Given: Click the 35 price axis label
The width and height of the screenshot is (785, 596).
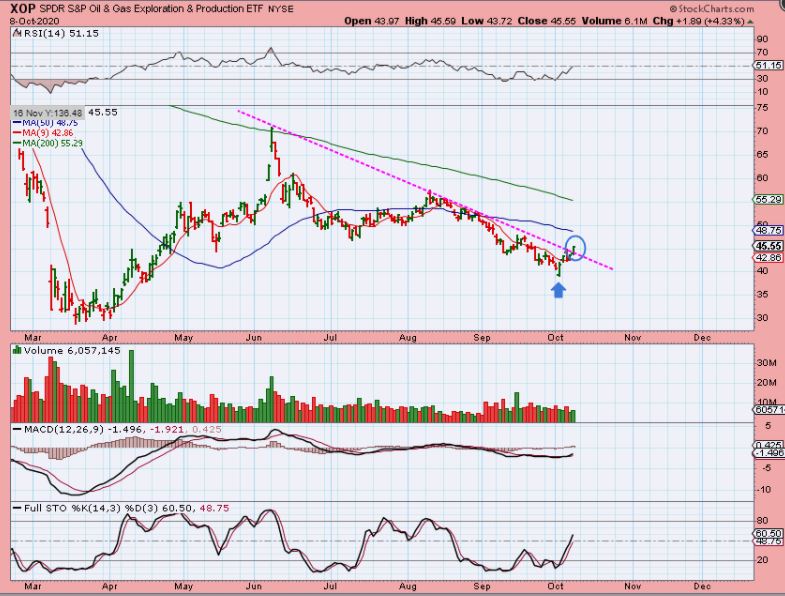Looking at the screenshot, I should [762, 294].
